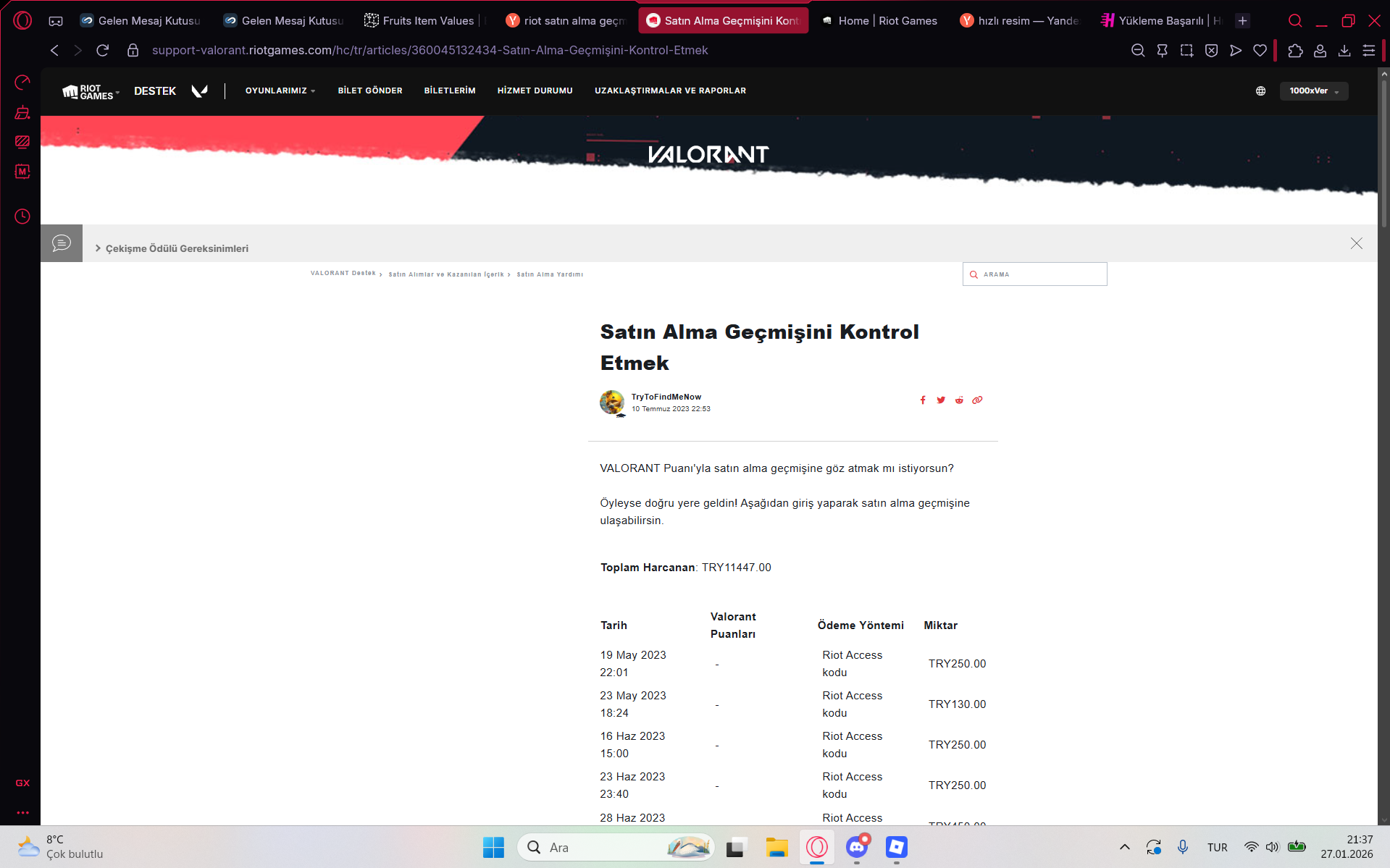Open BİLET GÖNDER menu item

(x=370, y=91)
